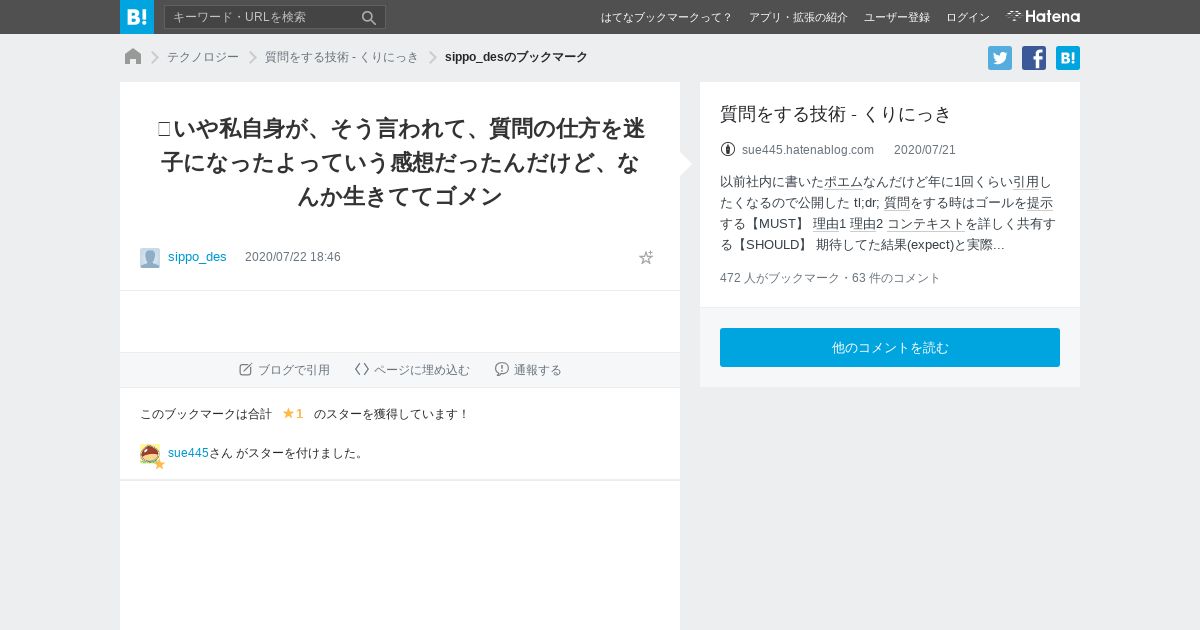Open sue445 user link
Viewport: 1200px width, 630px height.
coord(188,453)
